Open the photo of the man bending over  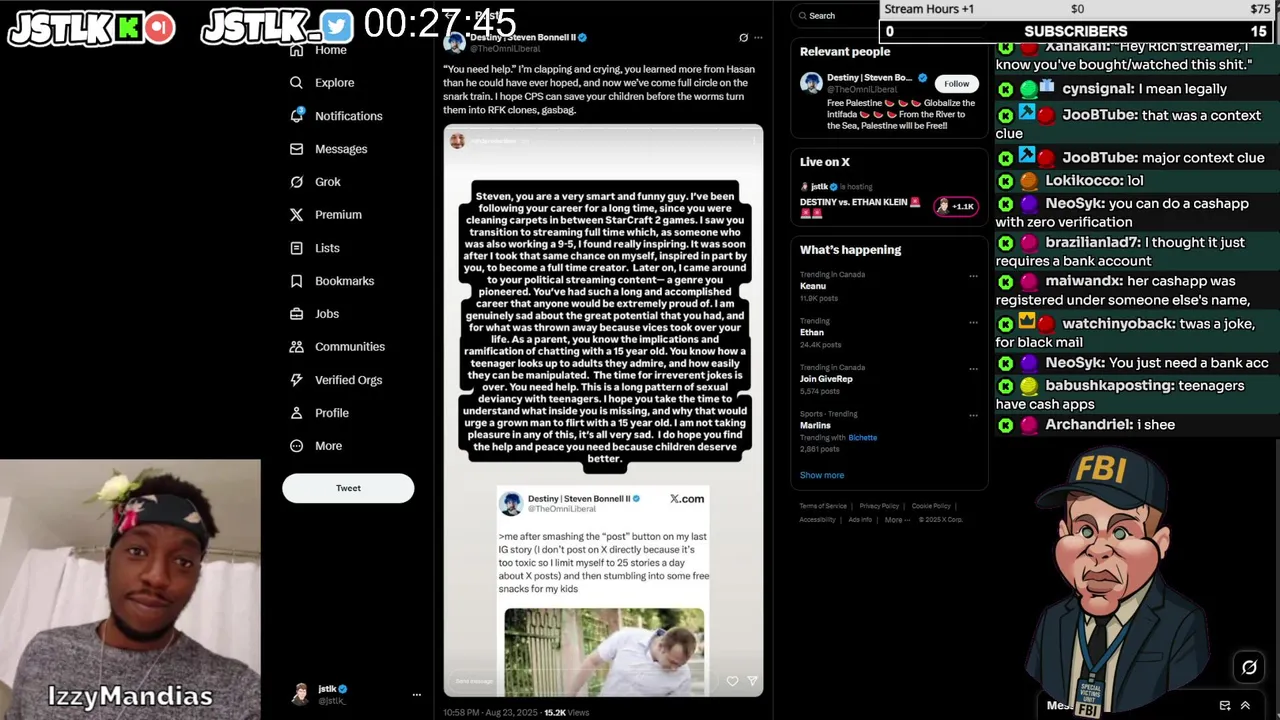[x=604, y=650]
